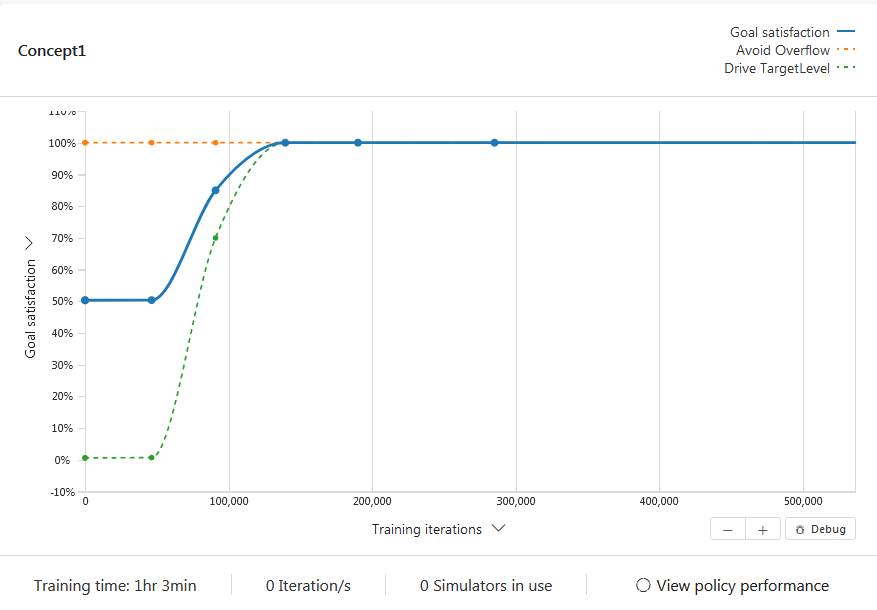
Task: Select blue data point at iteration zero
Action: 85,300
